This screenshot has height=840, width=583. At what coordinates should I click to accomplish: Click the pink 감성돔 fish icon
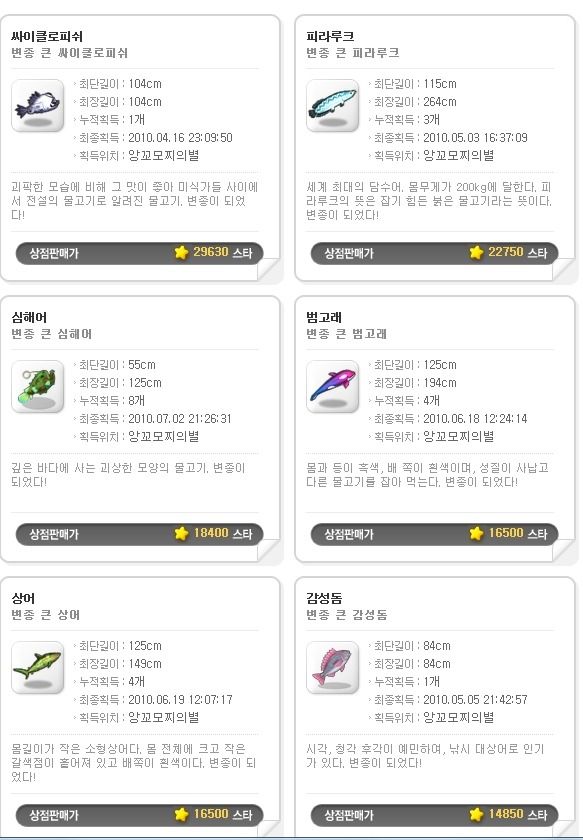(333, 668)
